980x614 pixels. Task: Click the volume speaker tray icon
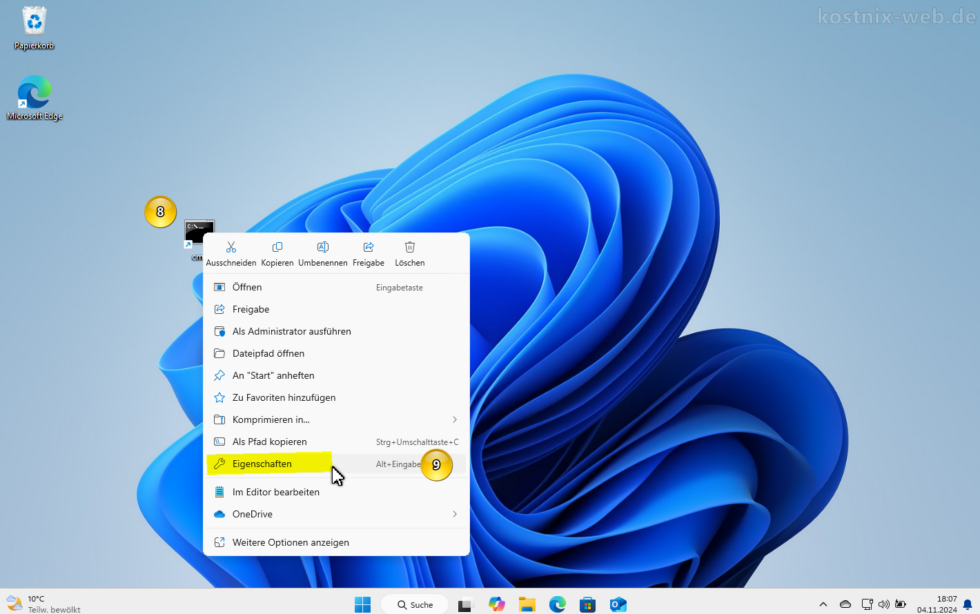tap(883, 604)
